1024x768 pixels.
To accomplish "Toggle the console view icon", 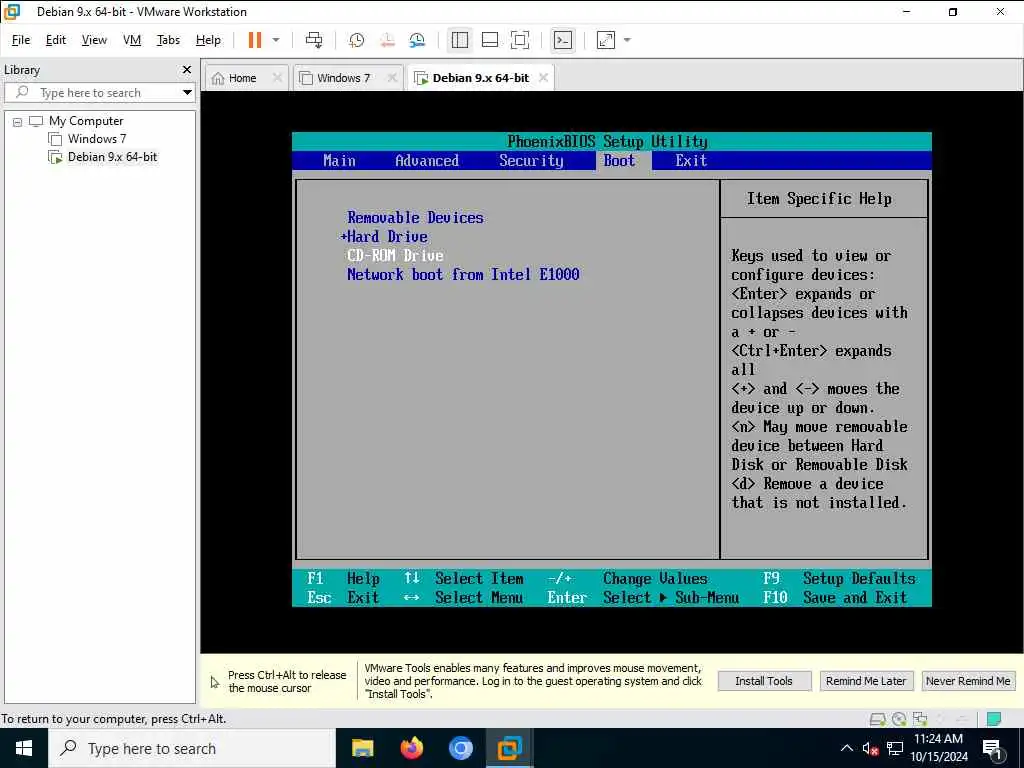I will (562, 40).
